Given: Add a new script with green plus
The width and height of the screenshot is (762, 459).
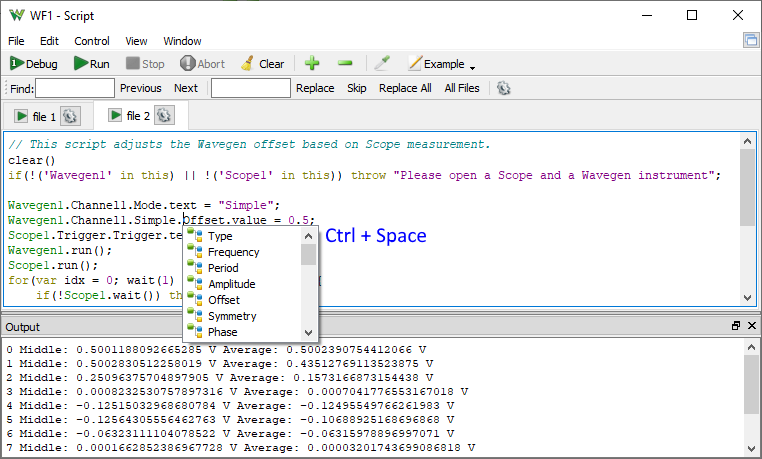Looking at the screenshot, I should 312,63.
